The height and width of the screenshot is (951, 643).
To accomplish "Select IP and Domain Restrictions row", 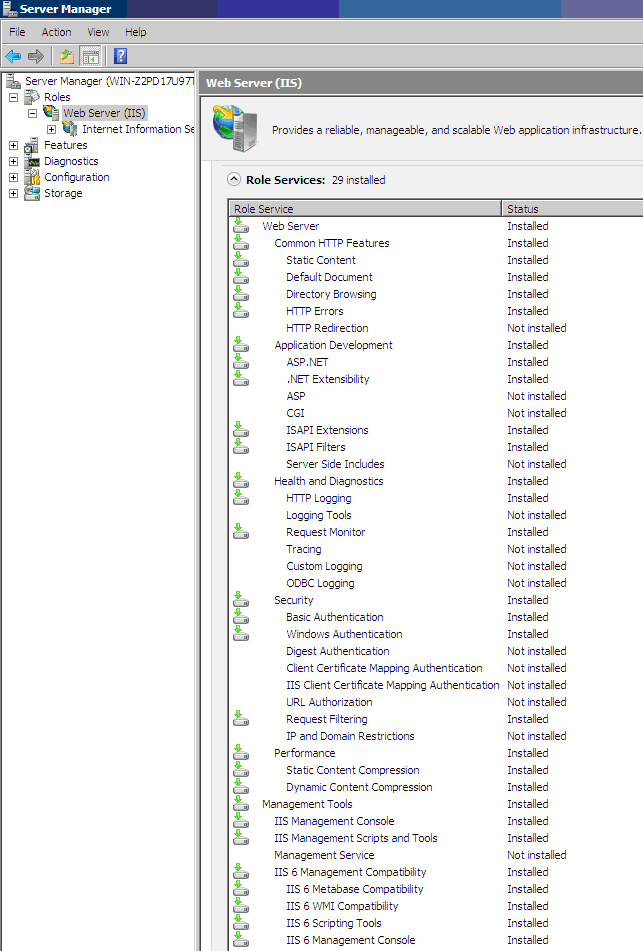I will pos(436,736).
